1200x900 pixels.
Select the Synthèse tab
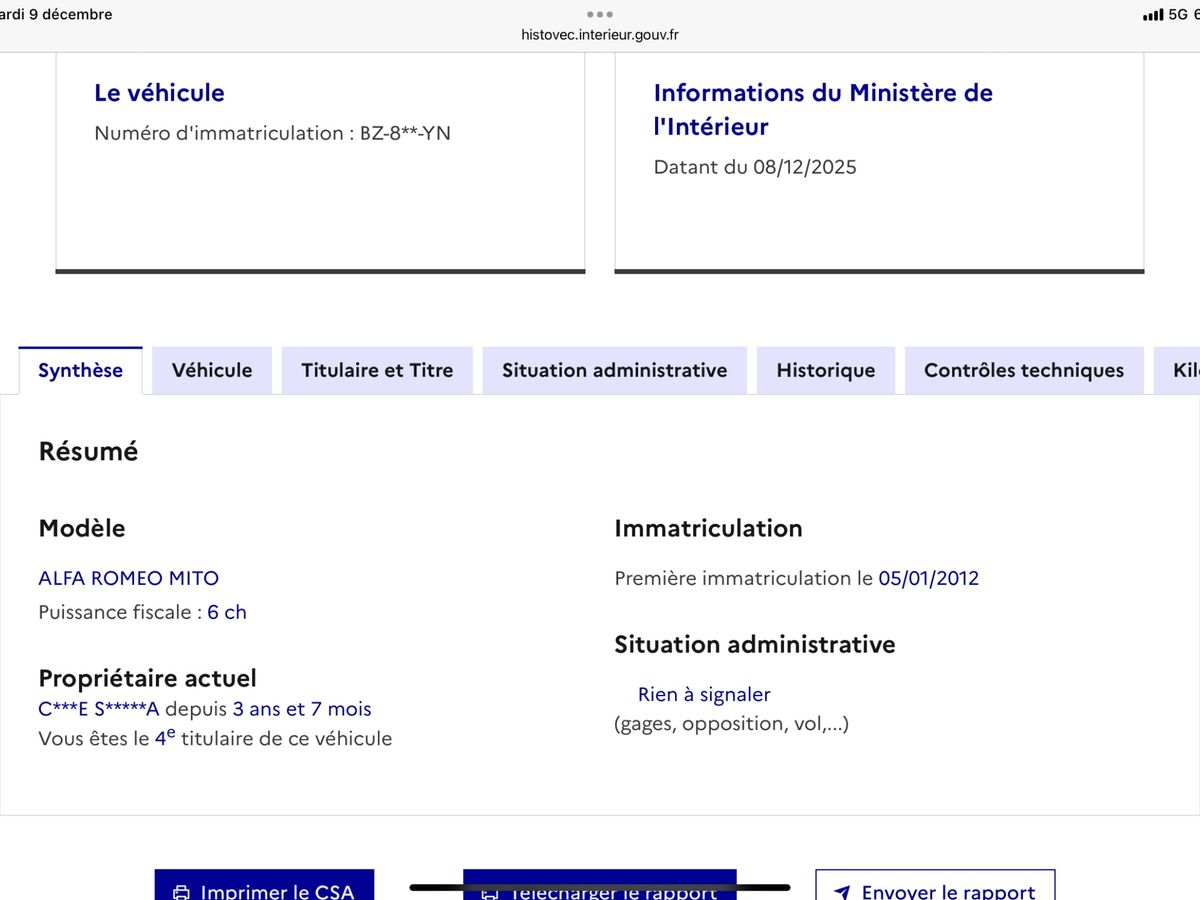[80, 369]
